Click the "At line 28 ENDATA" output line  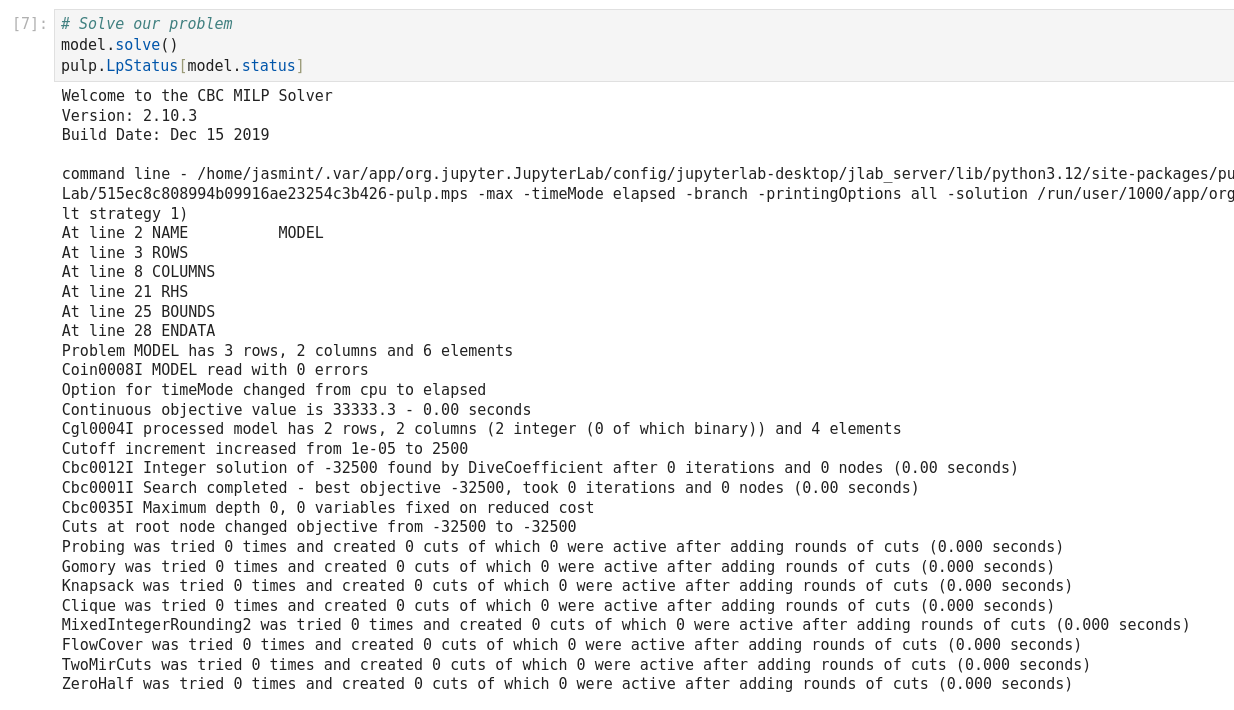click(138, 331)
